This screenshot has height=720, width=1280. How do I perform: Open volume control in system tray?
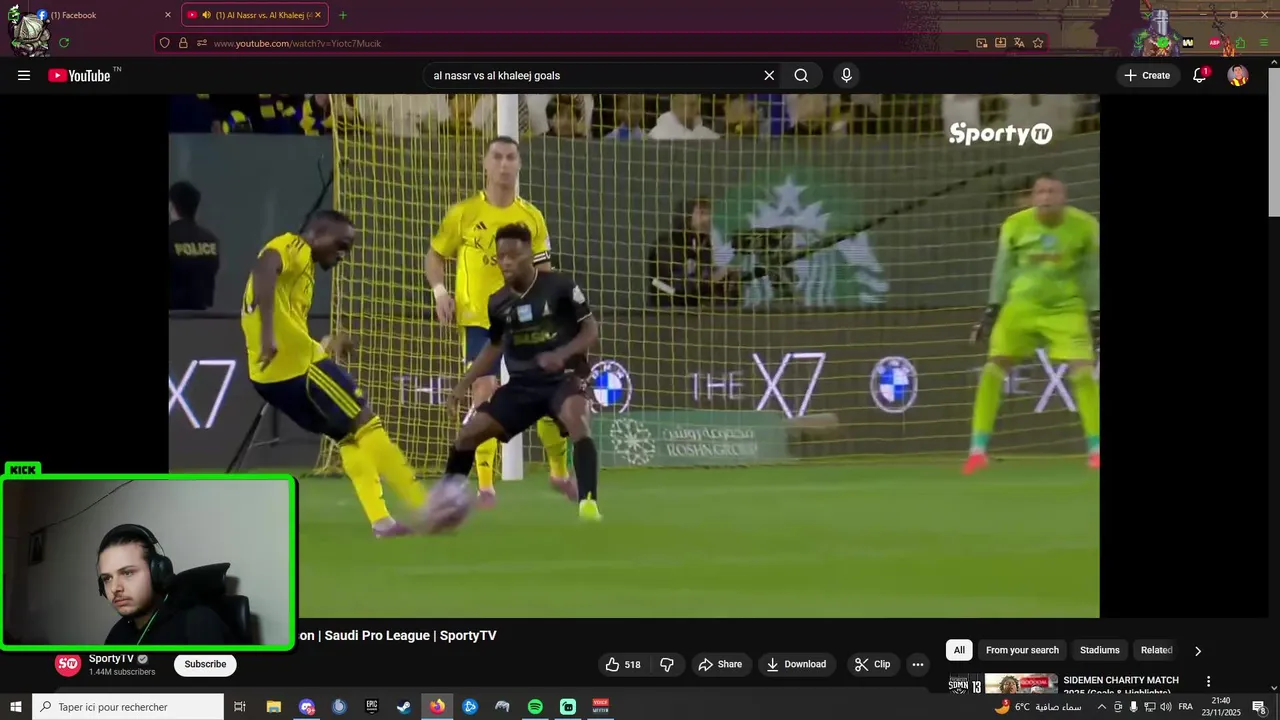coord(1166,707)
